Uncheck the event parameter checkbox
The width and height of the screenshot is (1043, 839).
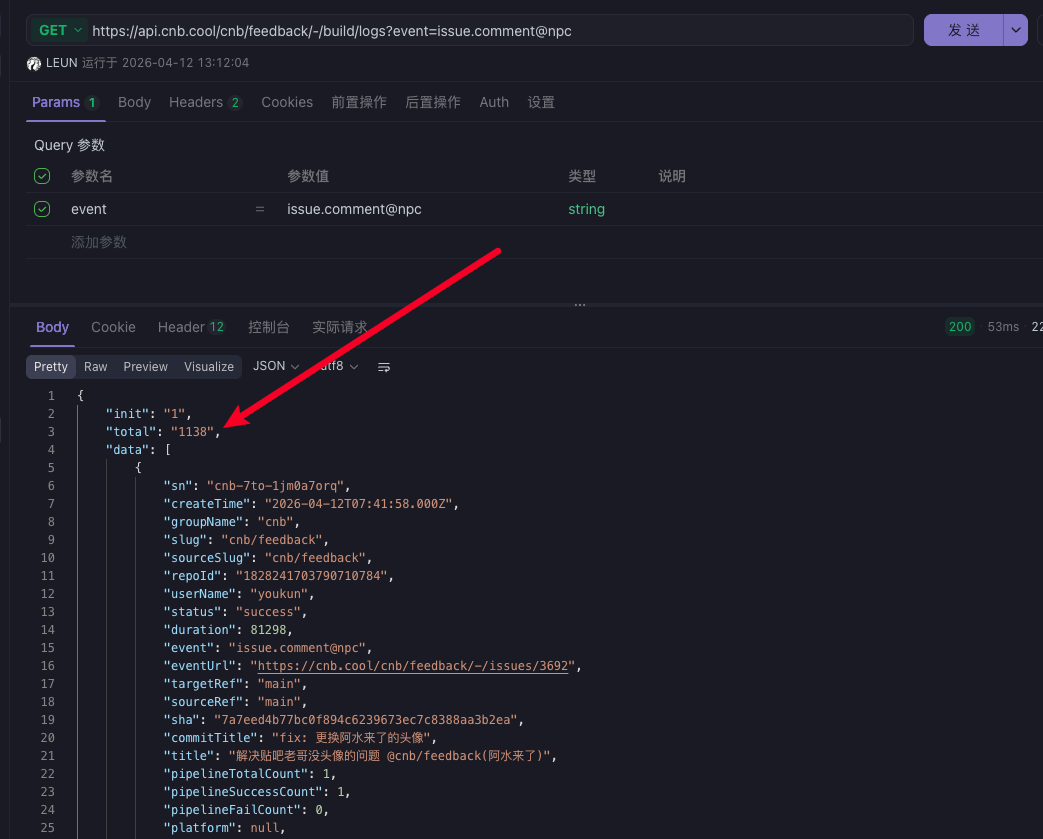point(42,209)
